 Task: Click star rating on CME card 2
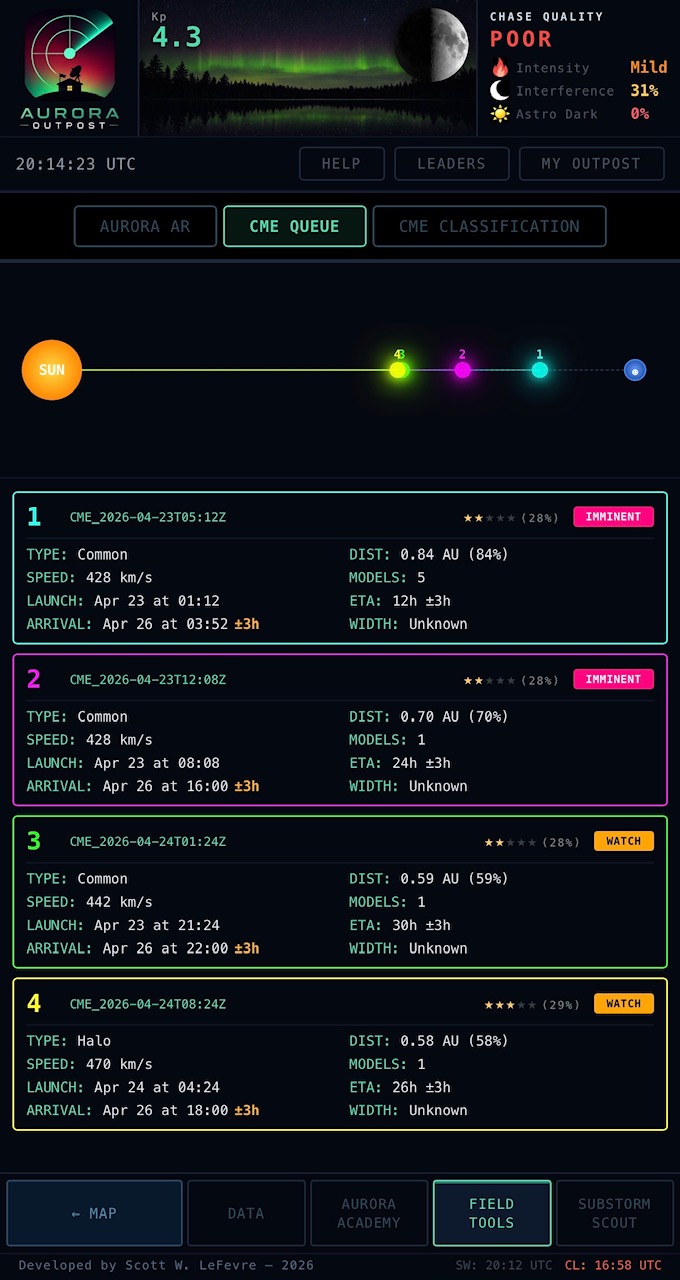[x=490, y=680]
